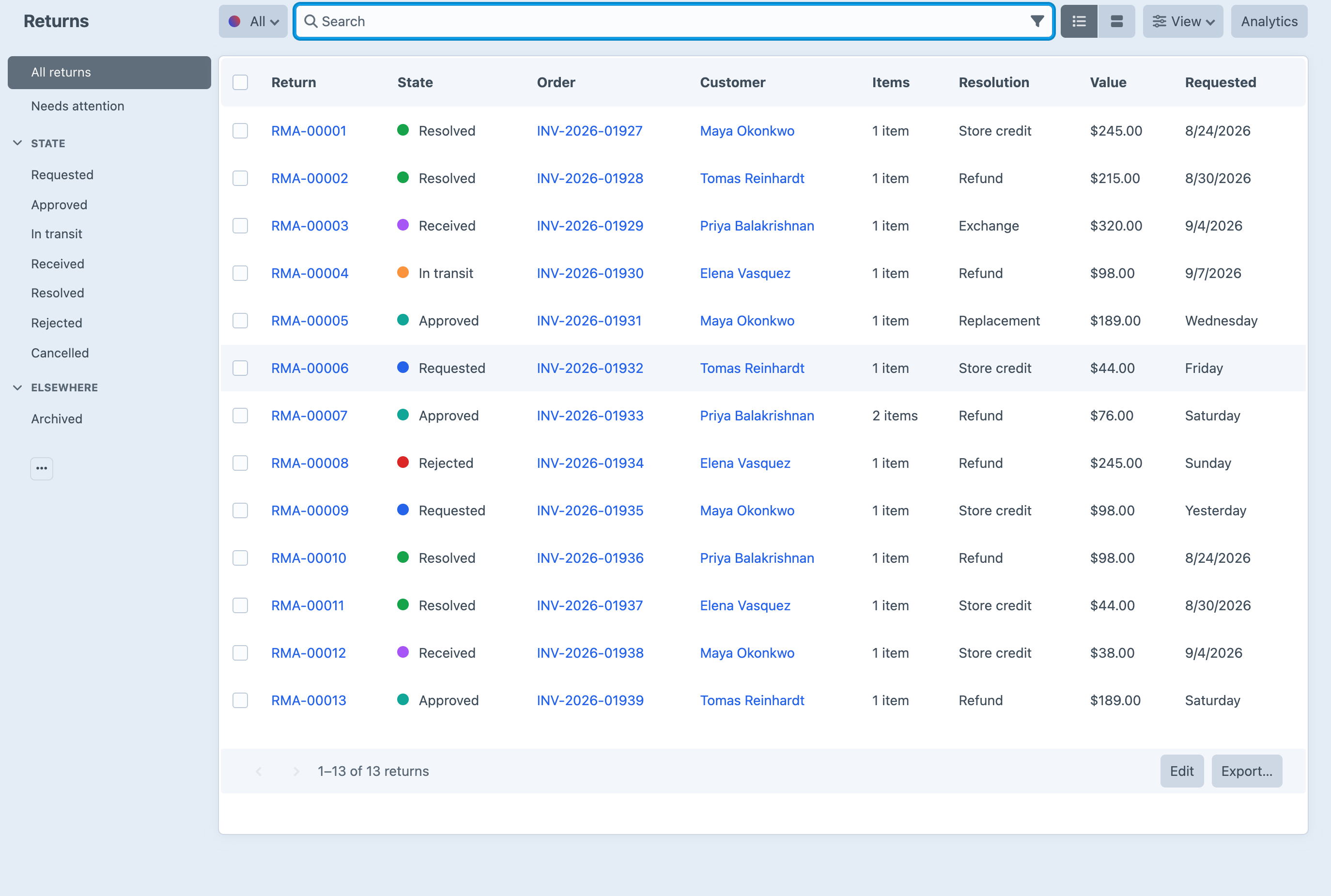Filter by In transit state in sidebar
Screen dimensions: 1331x896
[57, 234]
